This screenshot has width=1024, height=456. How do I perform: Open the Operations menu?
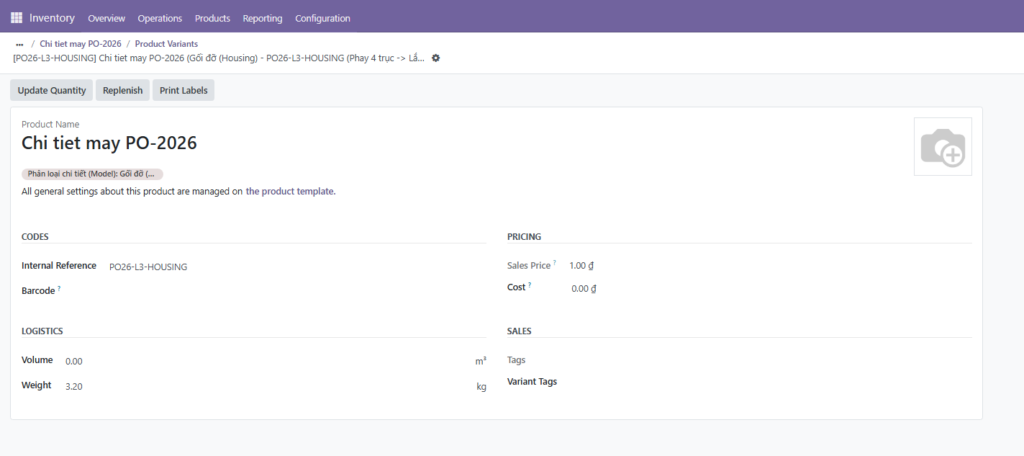(160, 18)
